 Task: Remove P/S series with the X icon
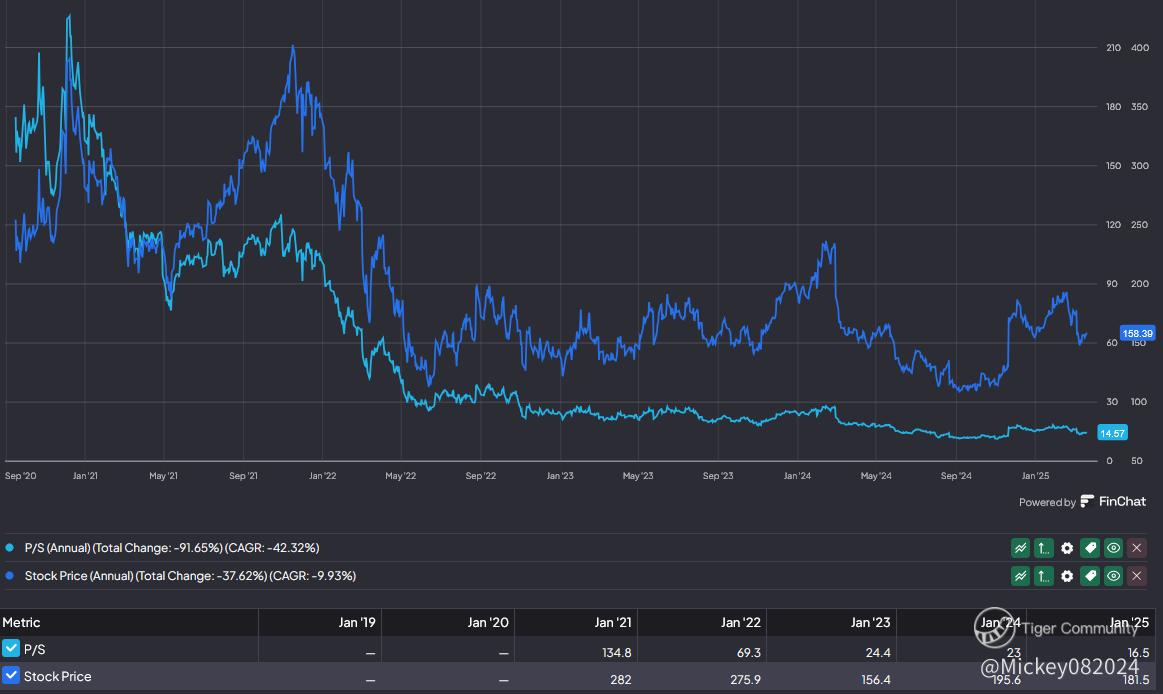1136,548
